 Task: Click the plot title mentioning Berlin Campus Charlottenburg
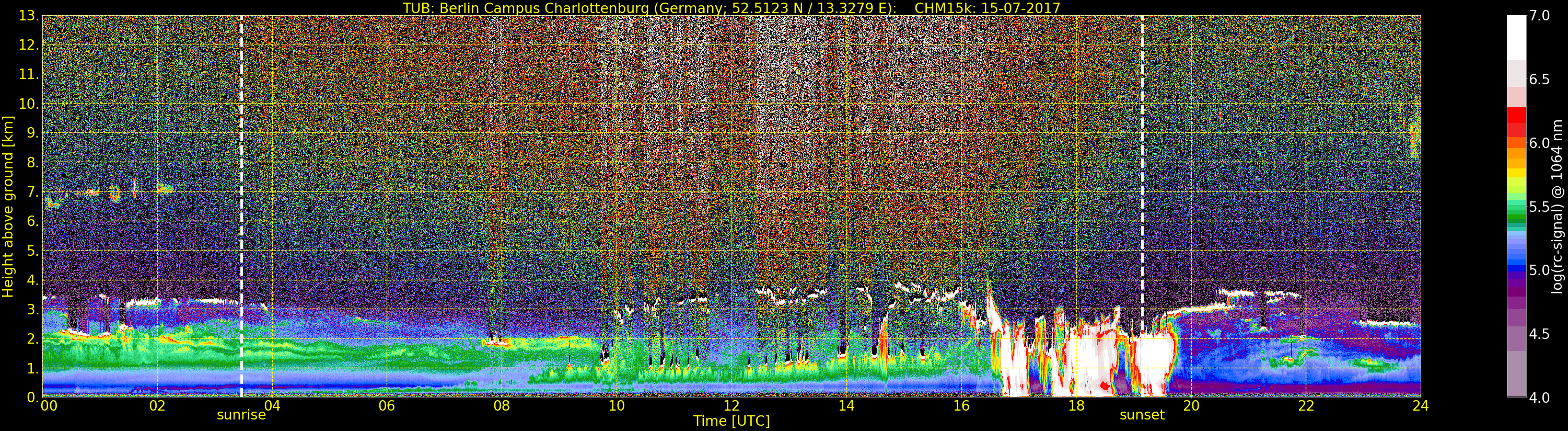[x=731, y=8]
